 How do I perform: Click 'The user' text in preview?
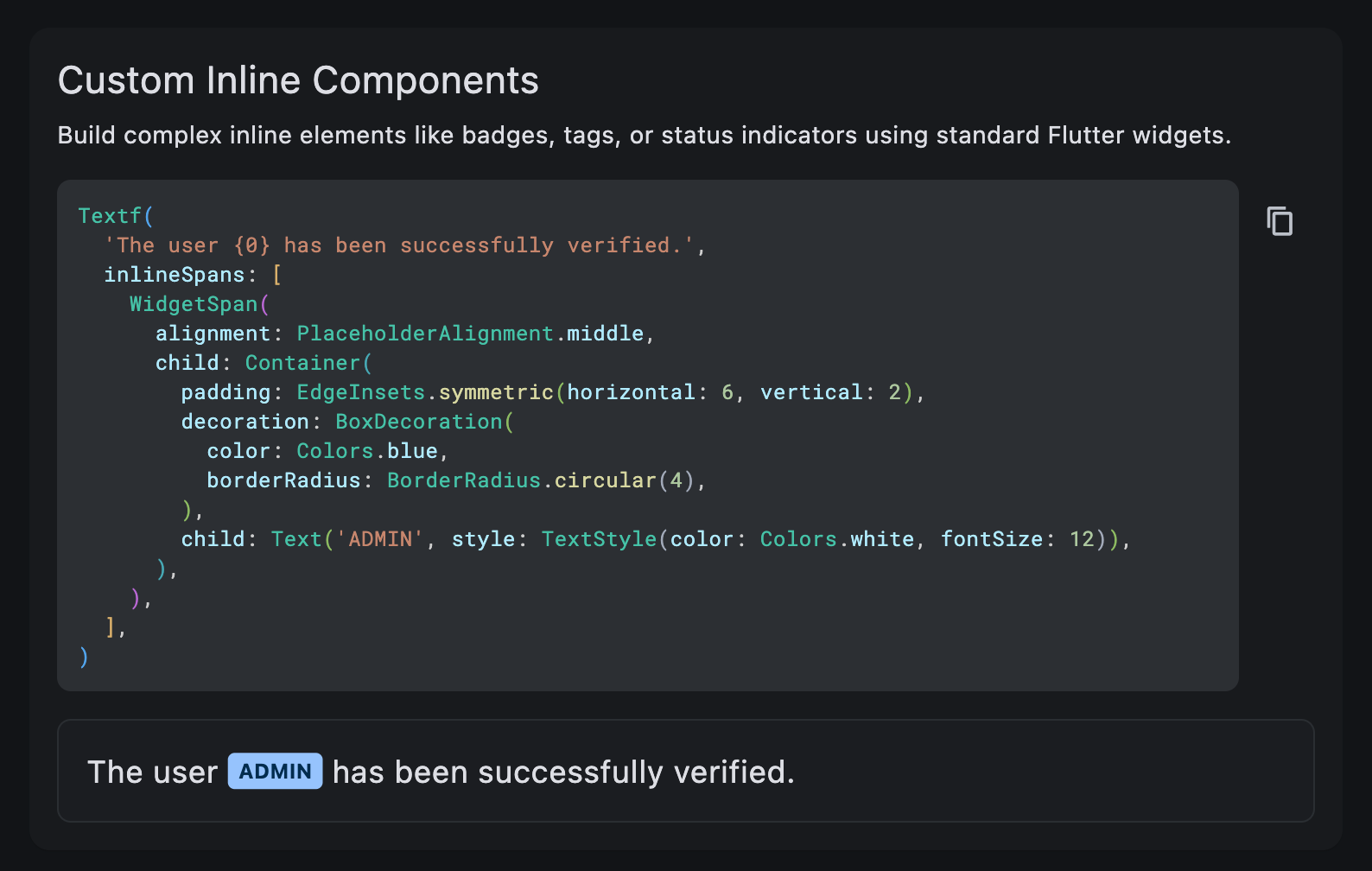pyautogui.click(x=152, y=772)
